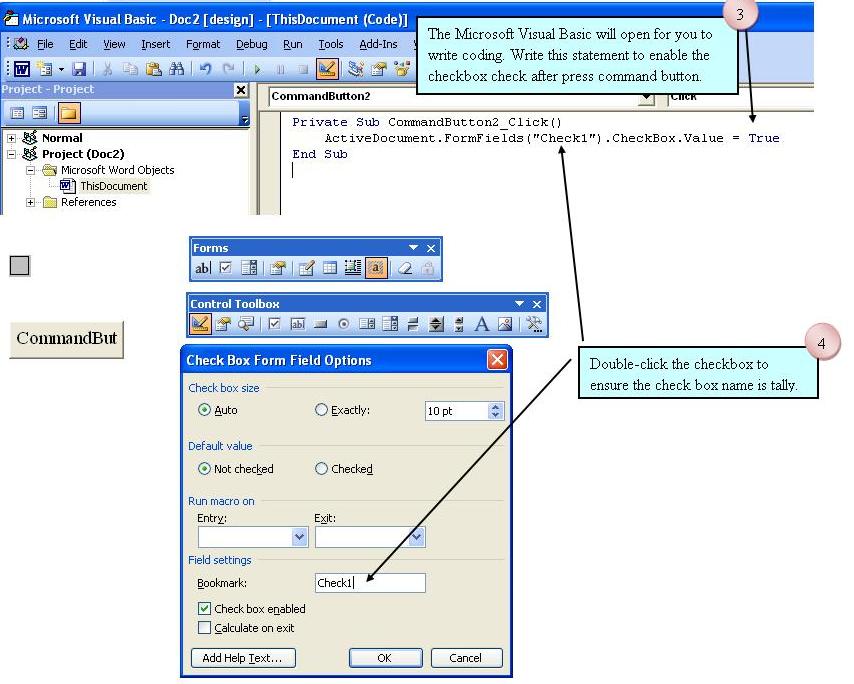Click the Add Help Text button
The width and height of the screenshot is (854, 684).
[243, 658]
